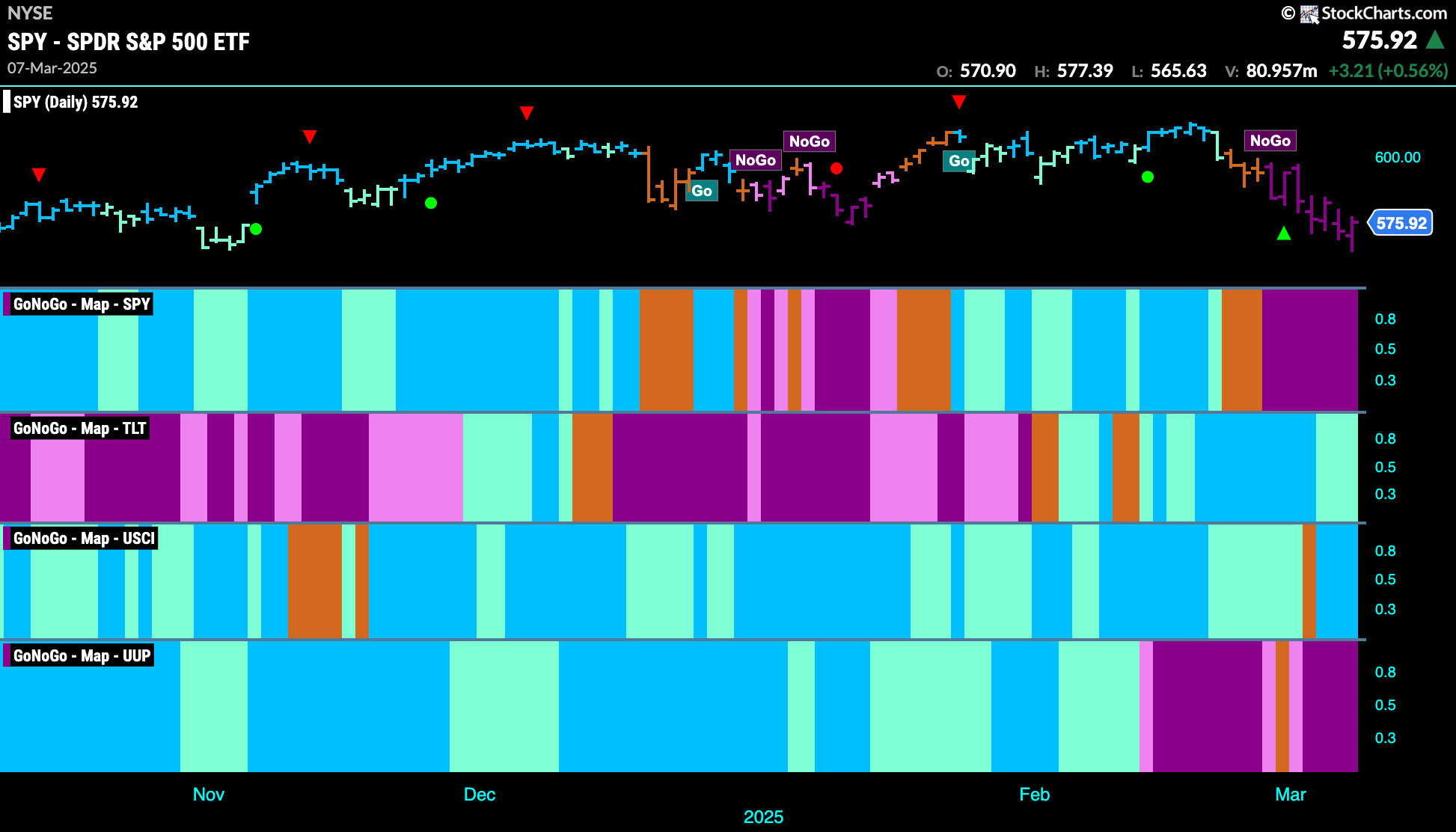Click the green circle marker near December start

tap(431, 203)
